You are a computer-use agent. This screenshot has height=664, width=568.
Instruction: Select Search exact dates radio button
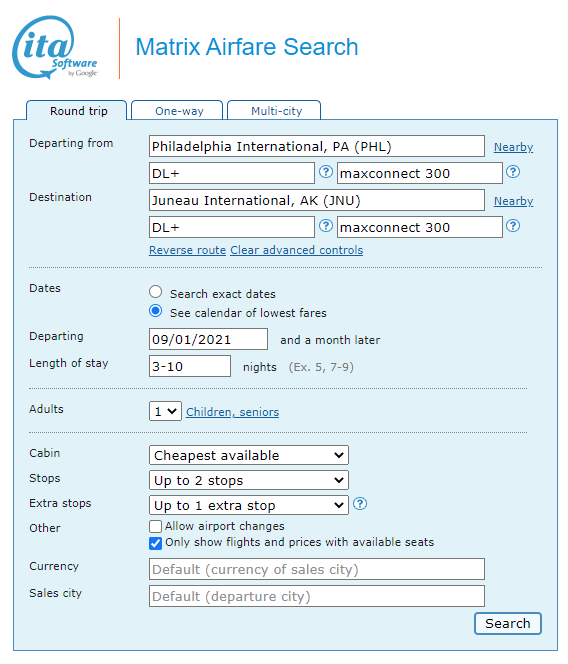(155, 292)
